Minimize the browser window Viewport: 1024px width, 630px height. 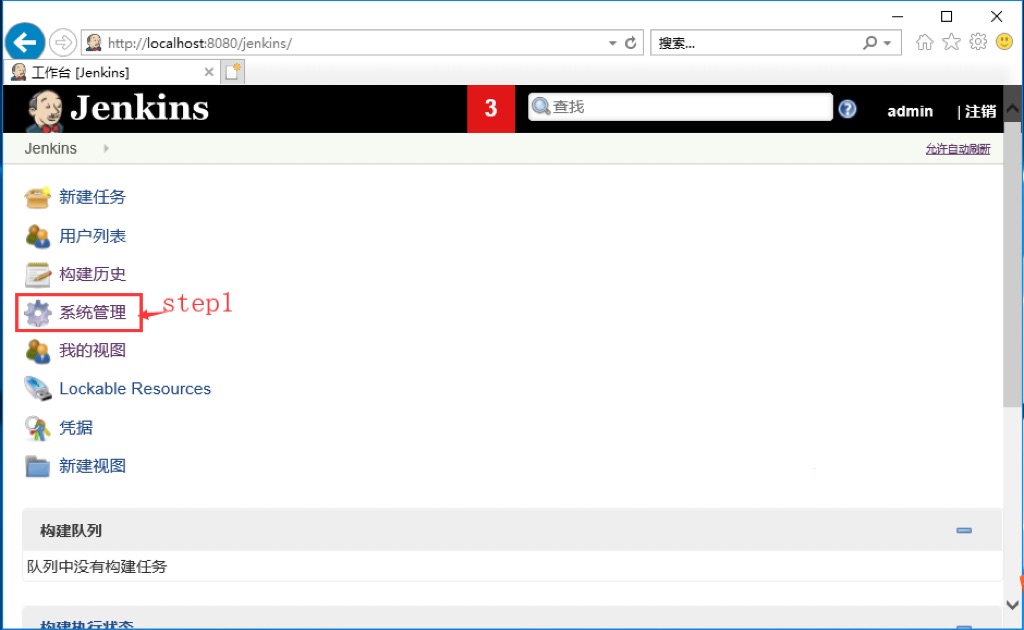pyautogui.click(x=897, y=16)
